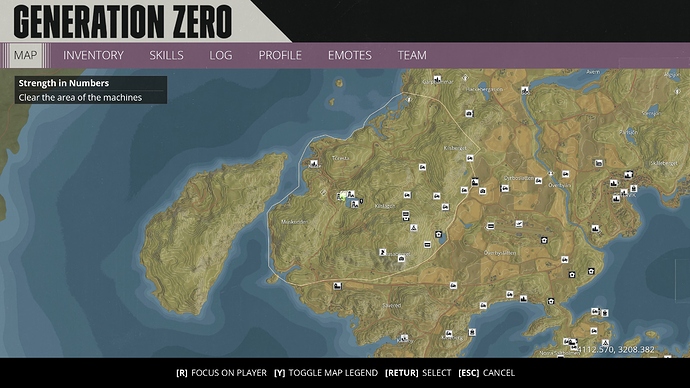Select the airplane icon at the airfield

[x=519, y=224]
